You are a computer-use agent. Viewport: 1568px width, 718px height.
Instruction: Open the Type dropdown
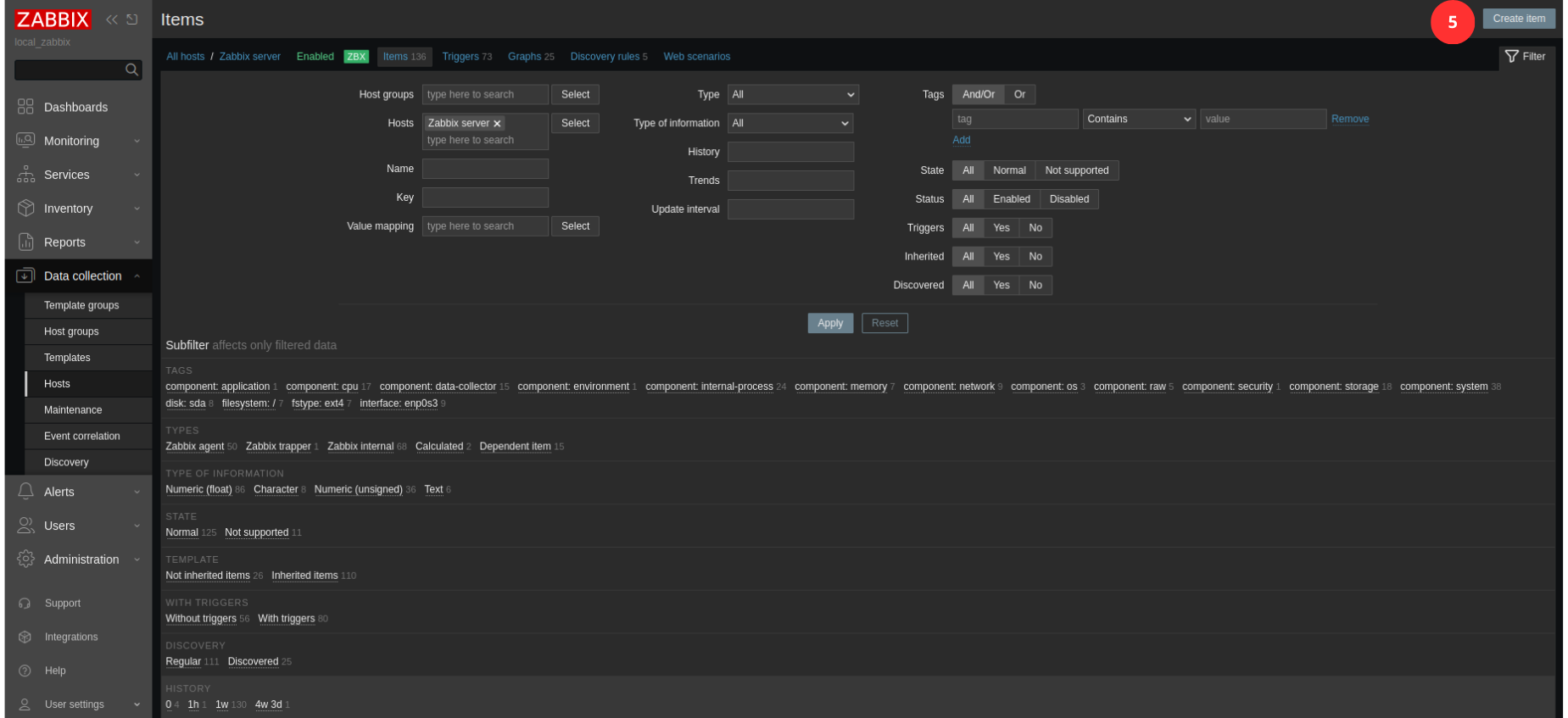click(793, 95)
